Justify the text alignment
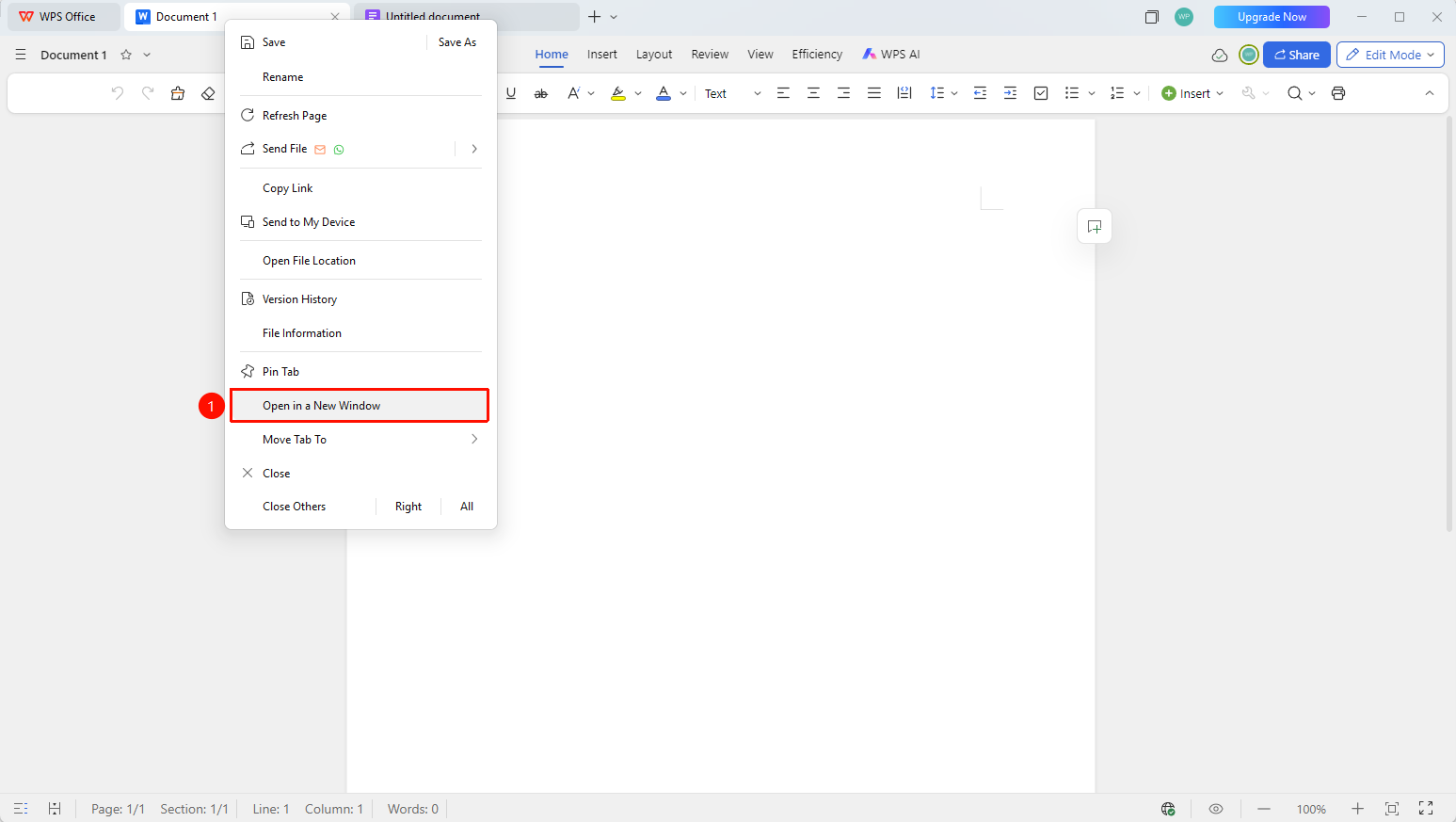The image size is (1456, 822). pyautogui.click(x=874, y=93)
